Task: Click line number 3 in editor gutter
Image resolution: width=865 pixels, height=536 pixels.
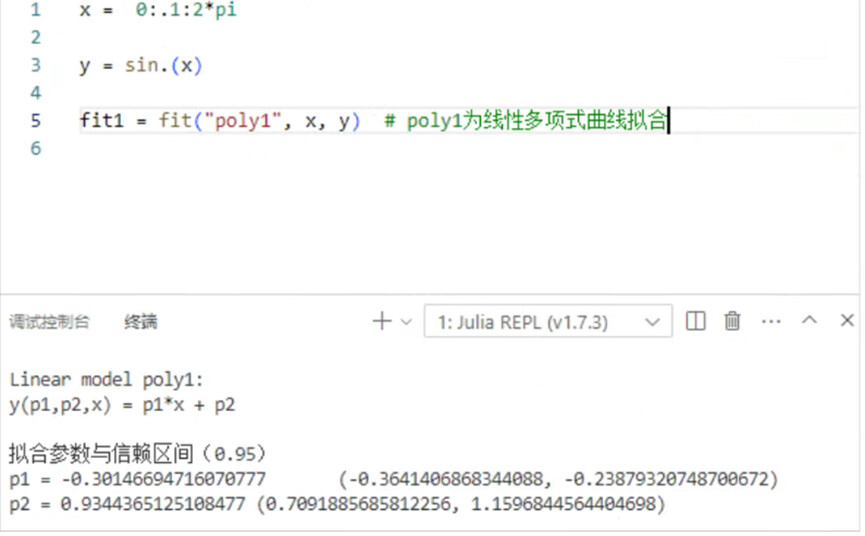Action: pos(36,65)
